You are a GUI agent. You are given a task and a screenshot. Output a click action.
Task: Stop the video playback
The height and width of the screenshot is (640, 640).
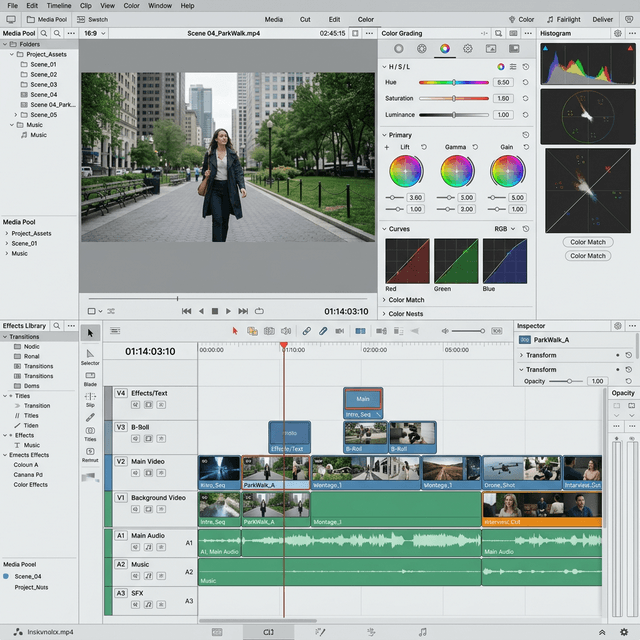215,311
